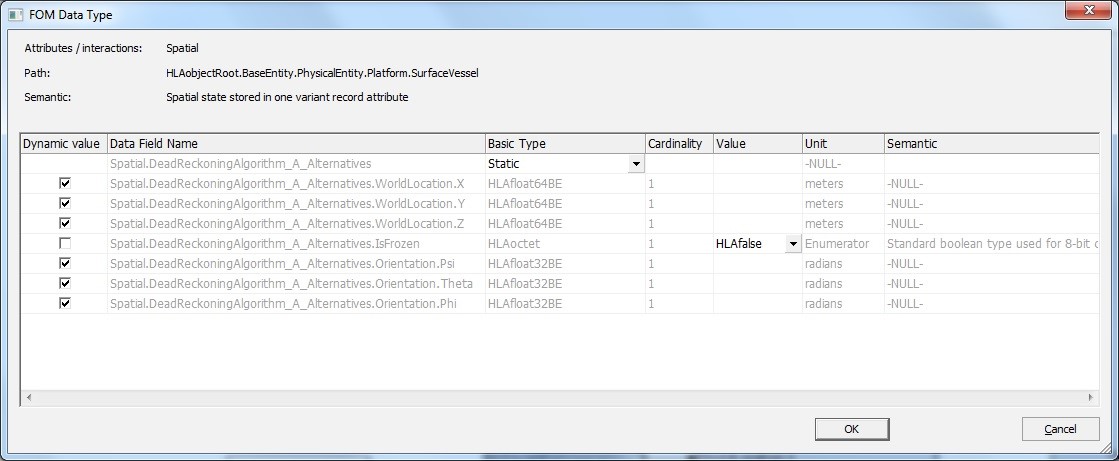This screenshot has width=1119, height=461.
Task: Click the OK button
Action: pos(851,429)
